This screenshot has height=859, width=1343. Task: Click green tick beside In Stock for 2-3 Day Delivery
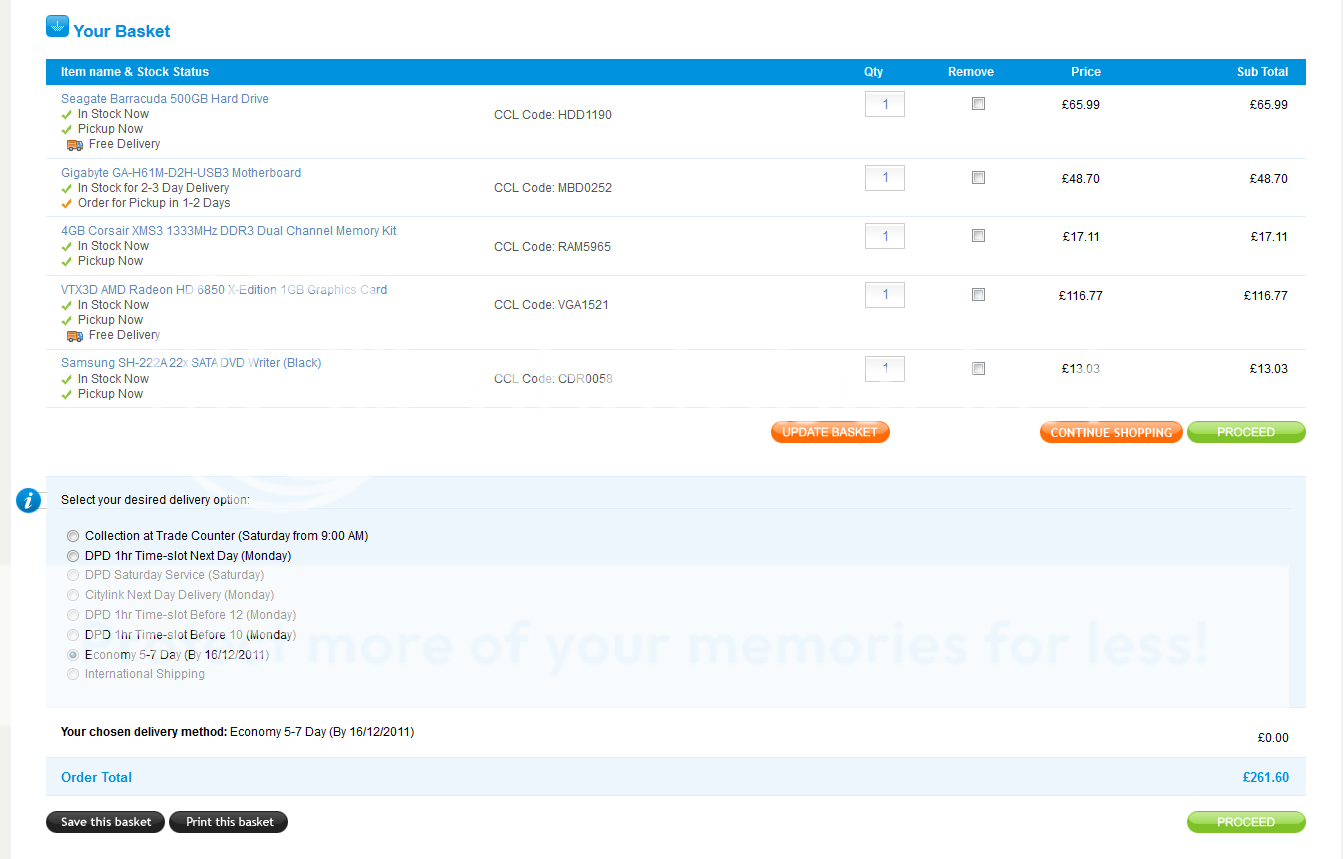[x=67, y=188]
